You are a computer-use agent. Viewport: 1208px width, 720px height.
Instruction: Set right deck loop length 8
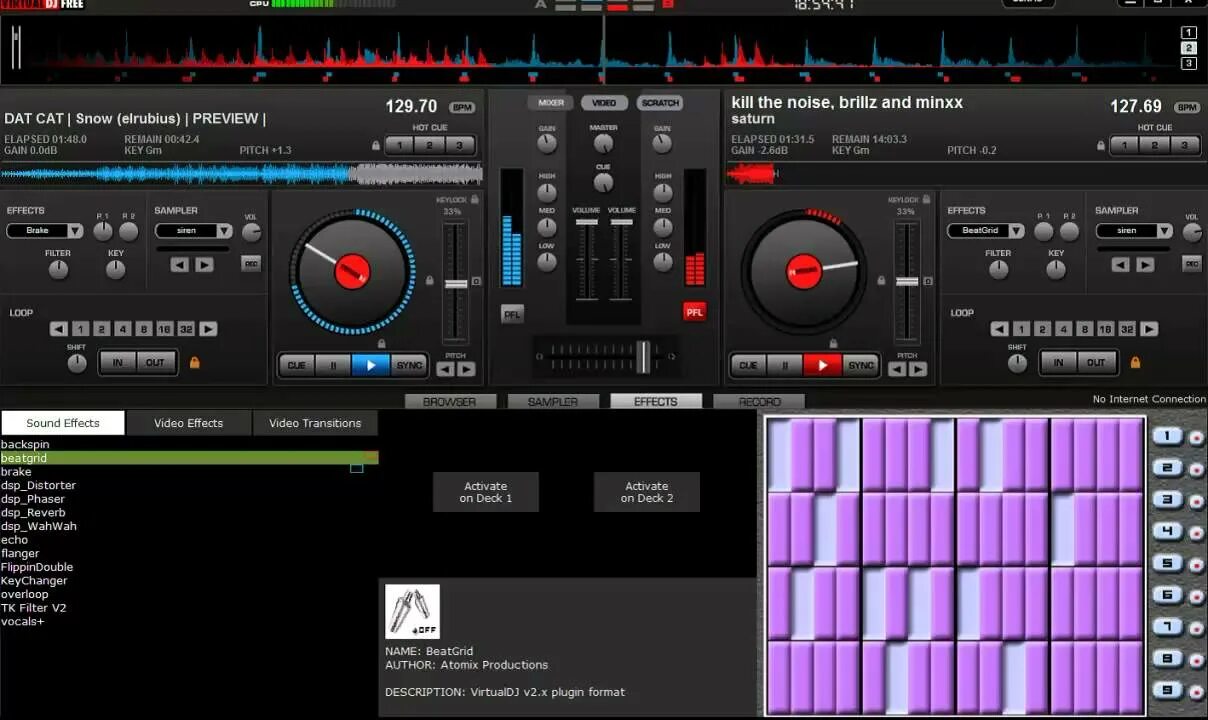[1085, 329]
